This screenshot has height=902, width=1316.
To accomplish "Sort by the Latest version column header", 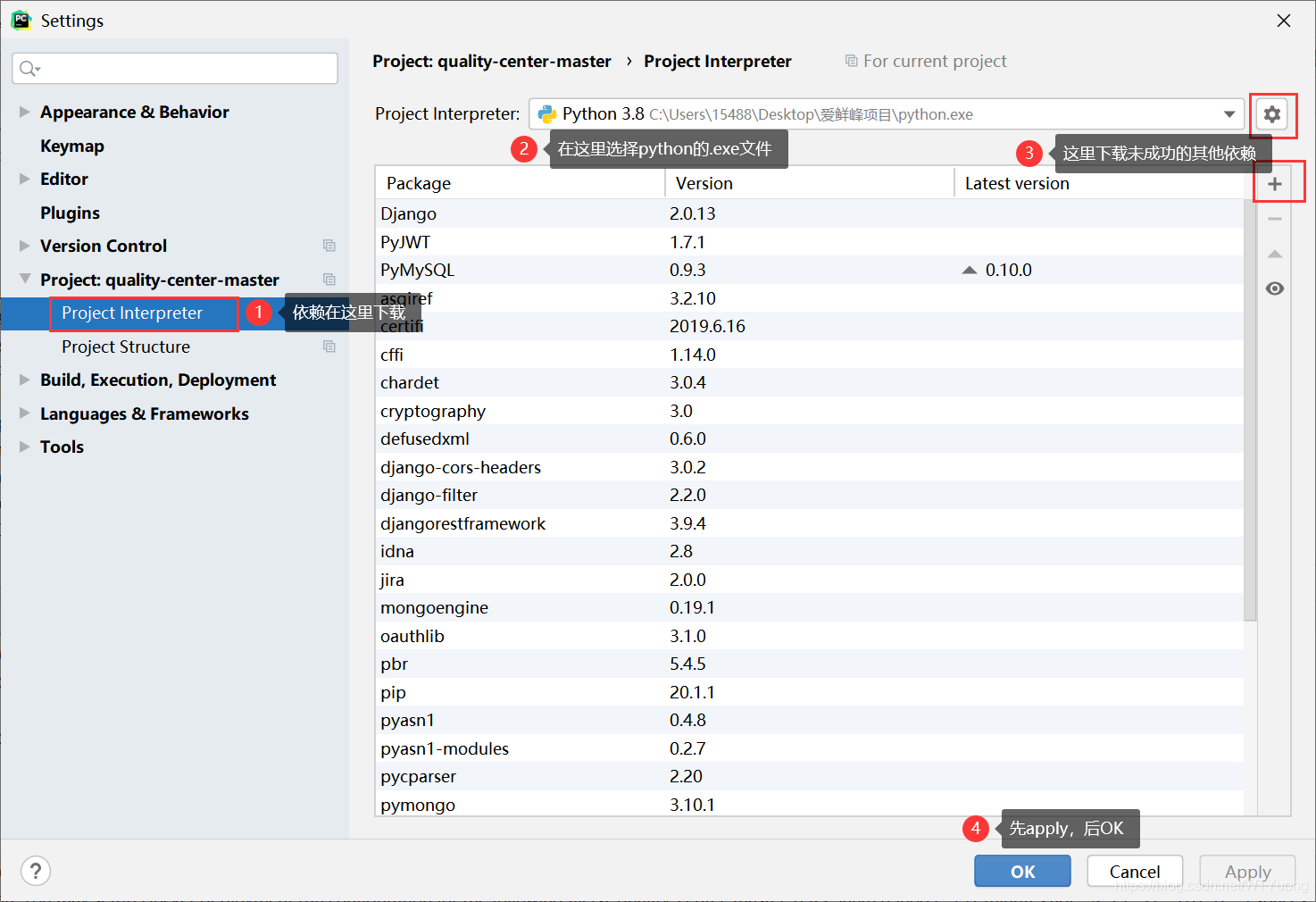I will click(1099, 183).
